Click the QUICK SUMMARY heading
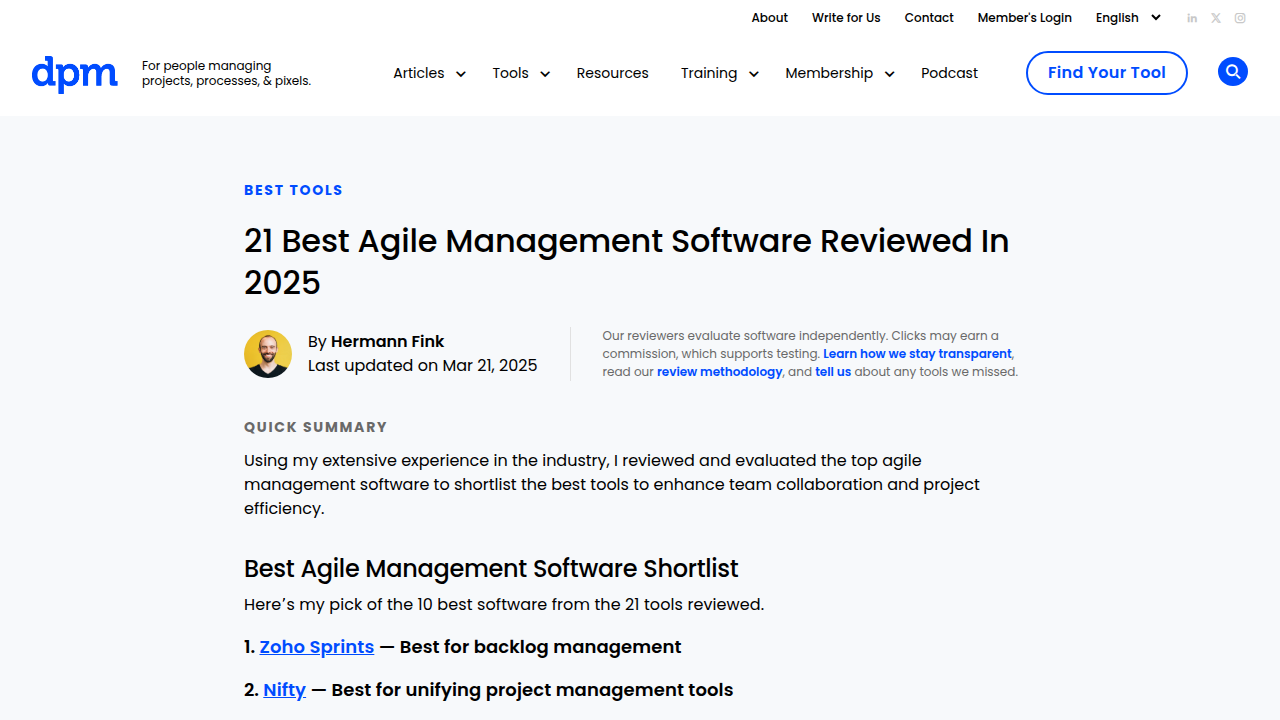Image resolution: width=1280 pixels, height=720 pixels. [315, 427]
